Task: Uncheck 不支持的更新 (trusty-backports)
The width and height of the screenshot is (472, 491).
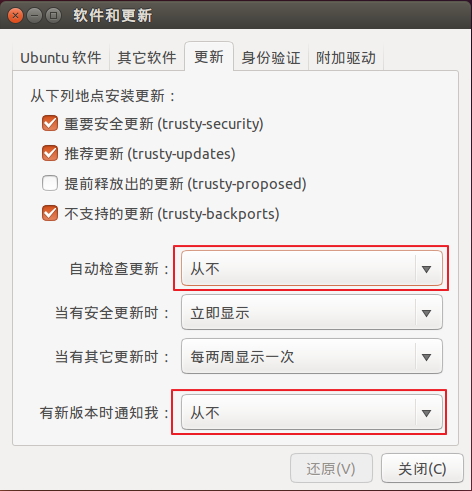Action: click(50, 213)
